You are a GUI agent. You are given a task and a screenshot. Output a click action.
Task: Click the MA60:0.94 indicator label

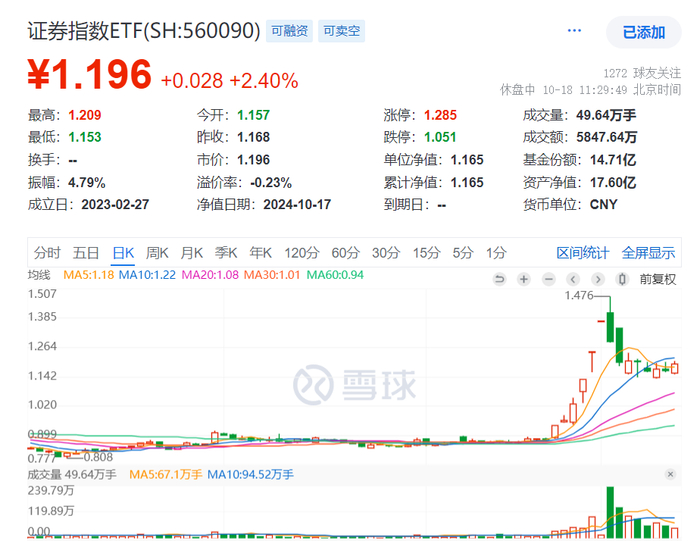click(335, 275)
